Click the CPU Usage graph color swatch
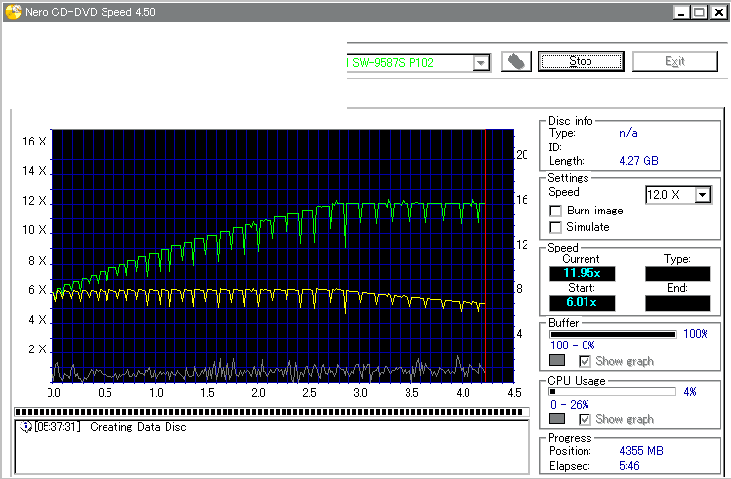The width and height of the screenshot is (731, 479). [x=557, y=418]
